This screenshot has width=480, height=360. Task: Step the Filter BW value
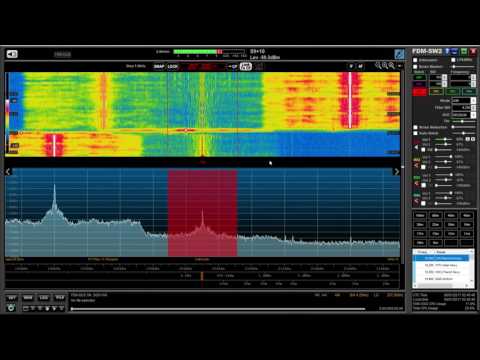[473, 108]
